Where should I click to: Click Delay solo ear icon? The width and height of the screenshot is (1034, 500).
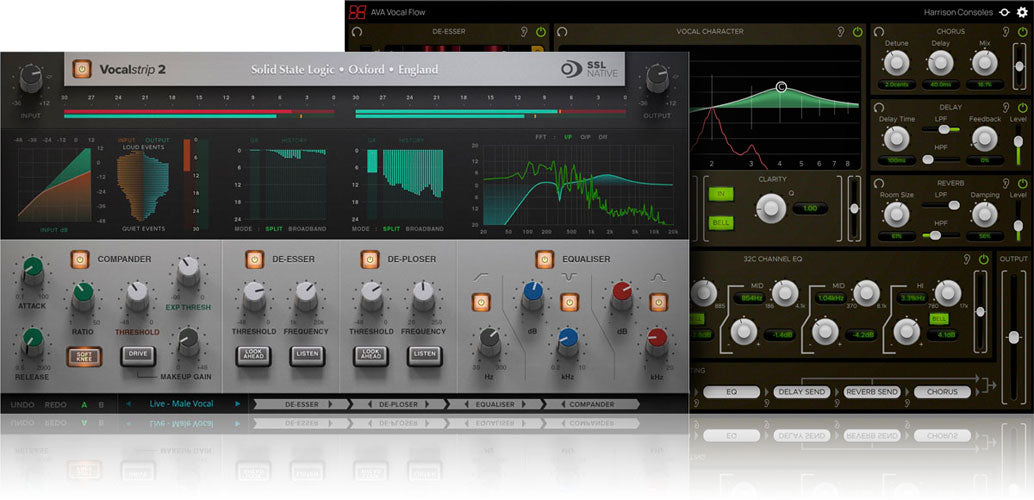tap(1007, 107)
